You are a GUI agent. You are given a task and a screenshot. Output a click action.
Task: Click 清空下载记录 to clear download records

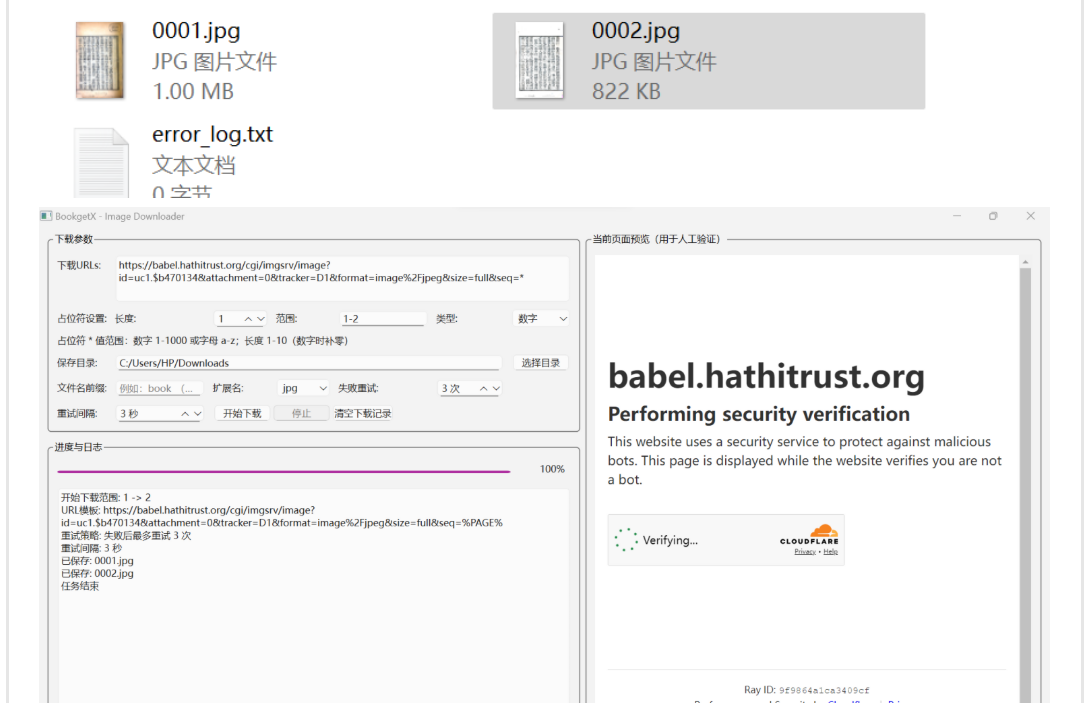pyautogui.click(x=363, y=413)
